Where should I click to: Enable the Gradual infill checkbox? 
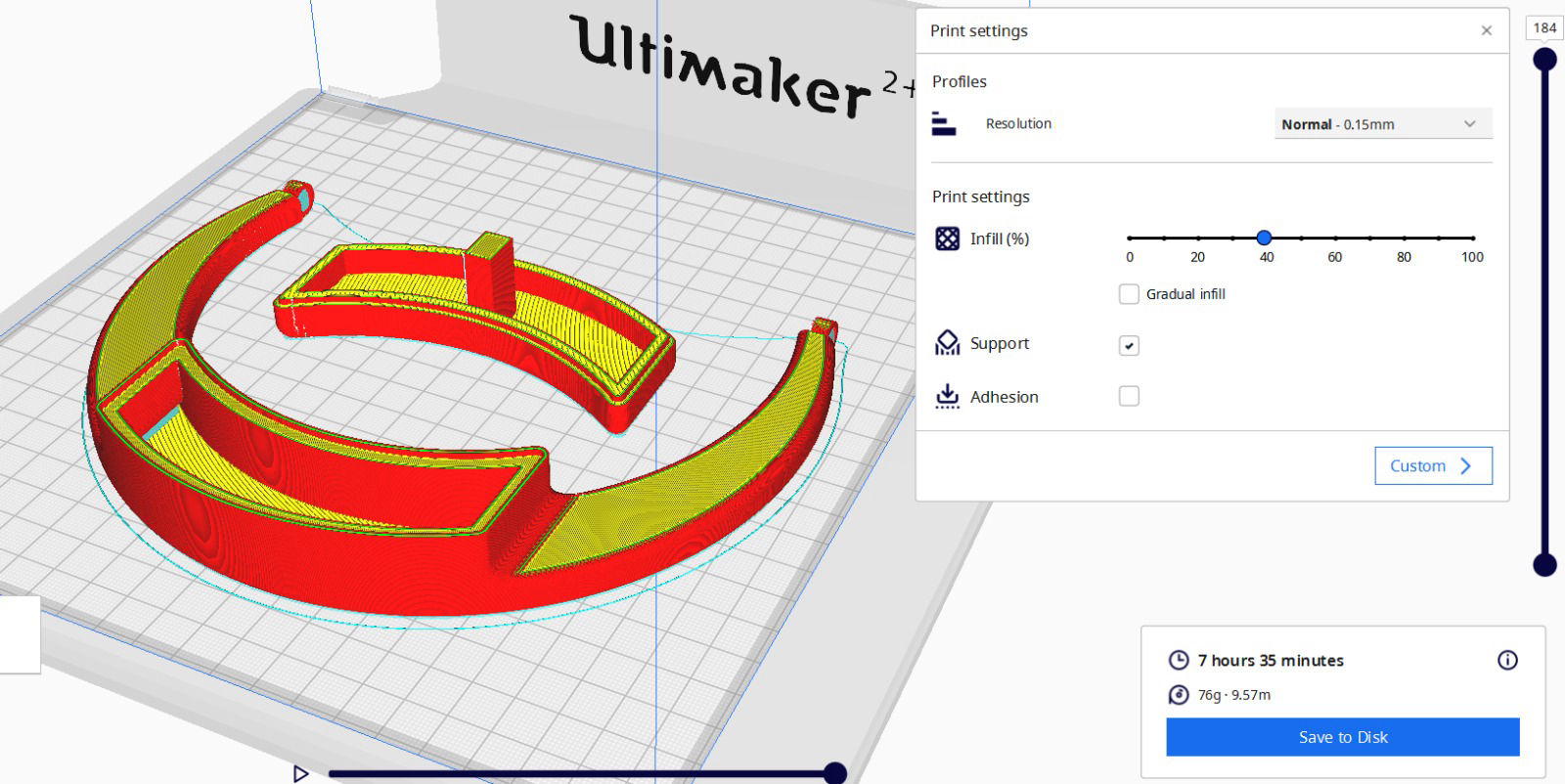pos(1129,293)
